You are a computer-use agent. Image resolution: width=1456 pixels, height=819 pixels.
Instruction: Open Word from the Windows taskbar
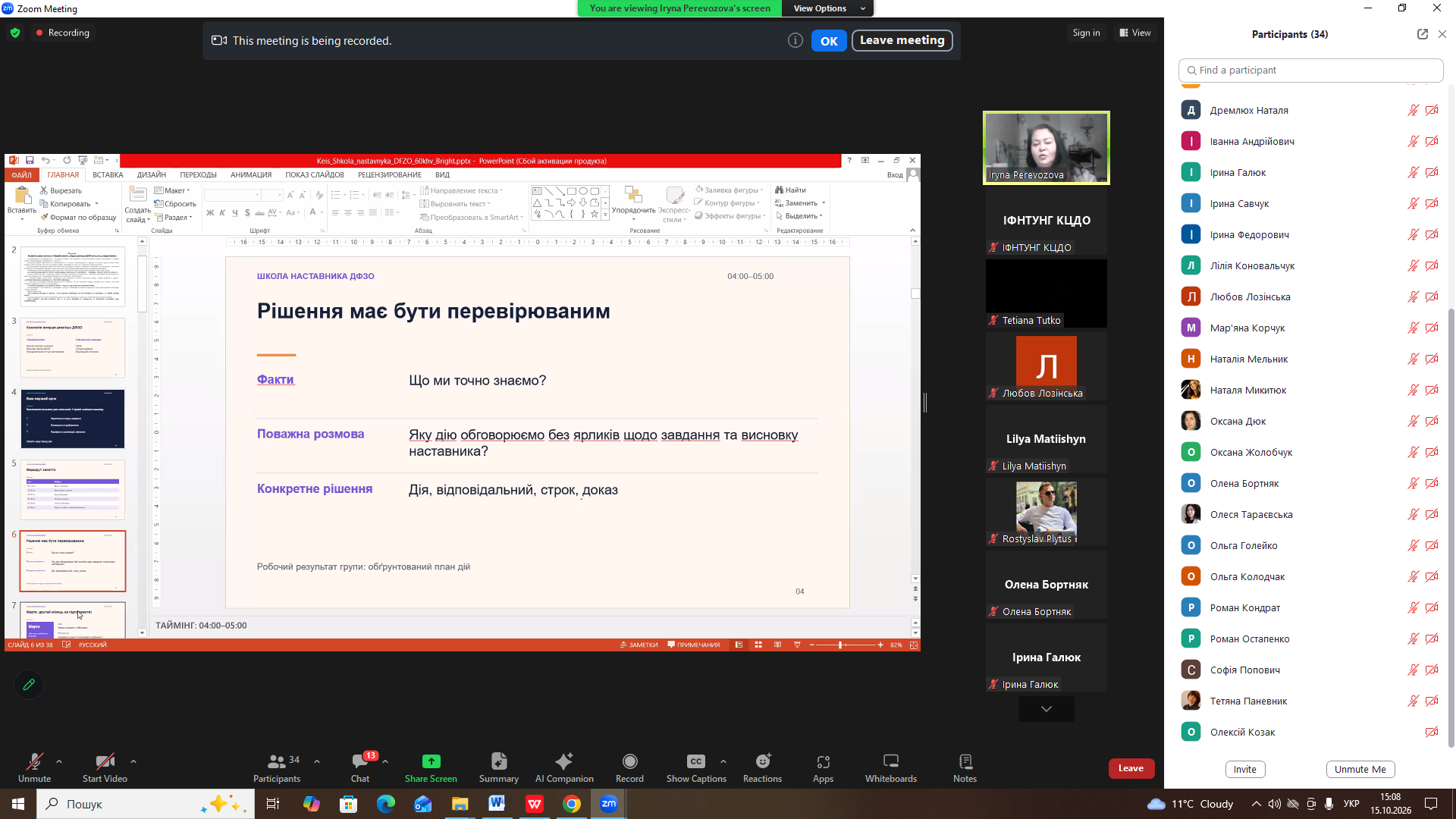[497, 804]
